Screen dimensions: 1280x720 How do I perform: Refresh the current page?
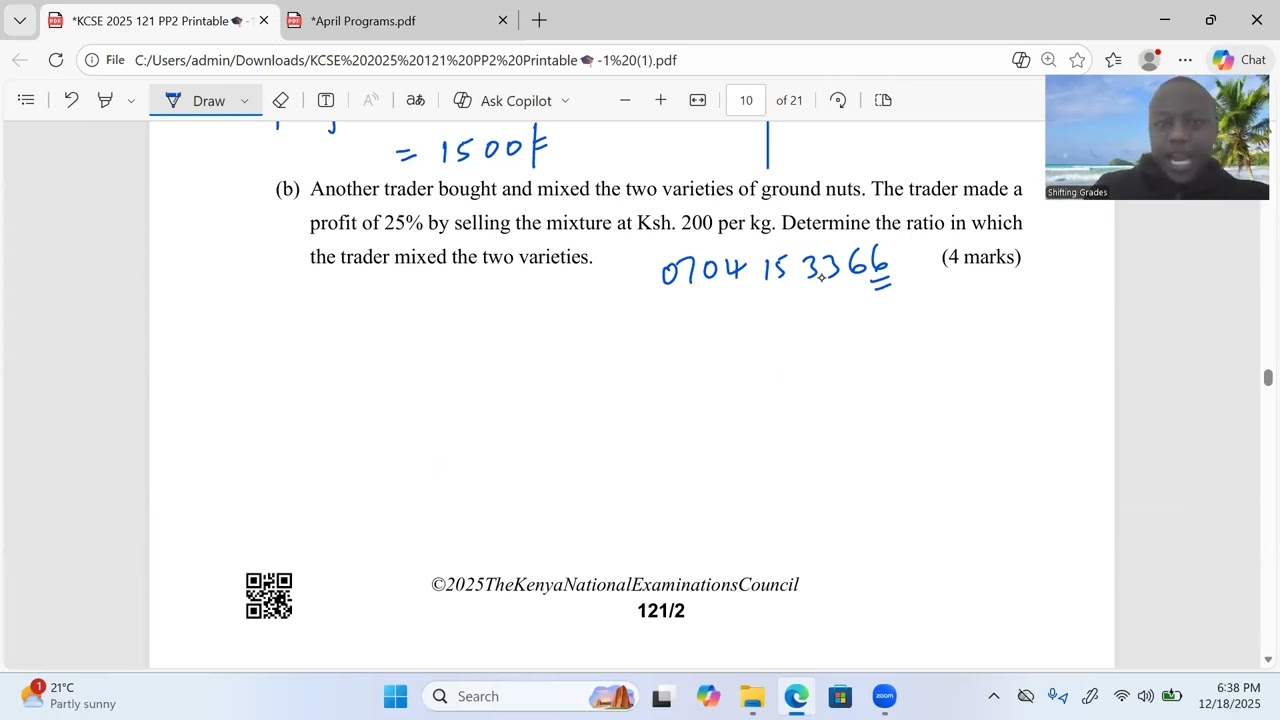point(56,60)
